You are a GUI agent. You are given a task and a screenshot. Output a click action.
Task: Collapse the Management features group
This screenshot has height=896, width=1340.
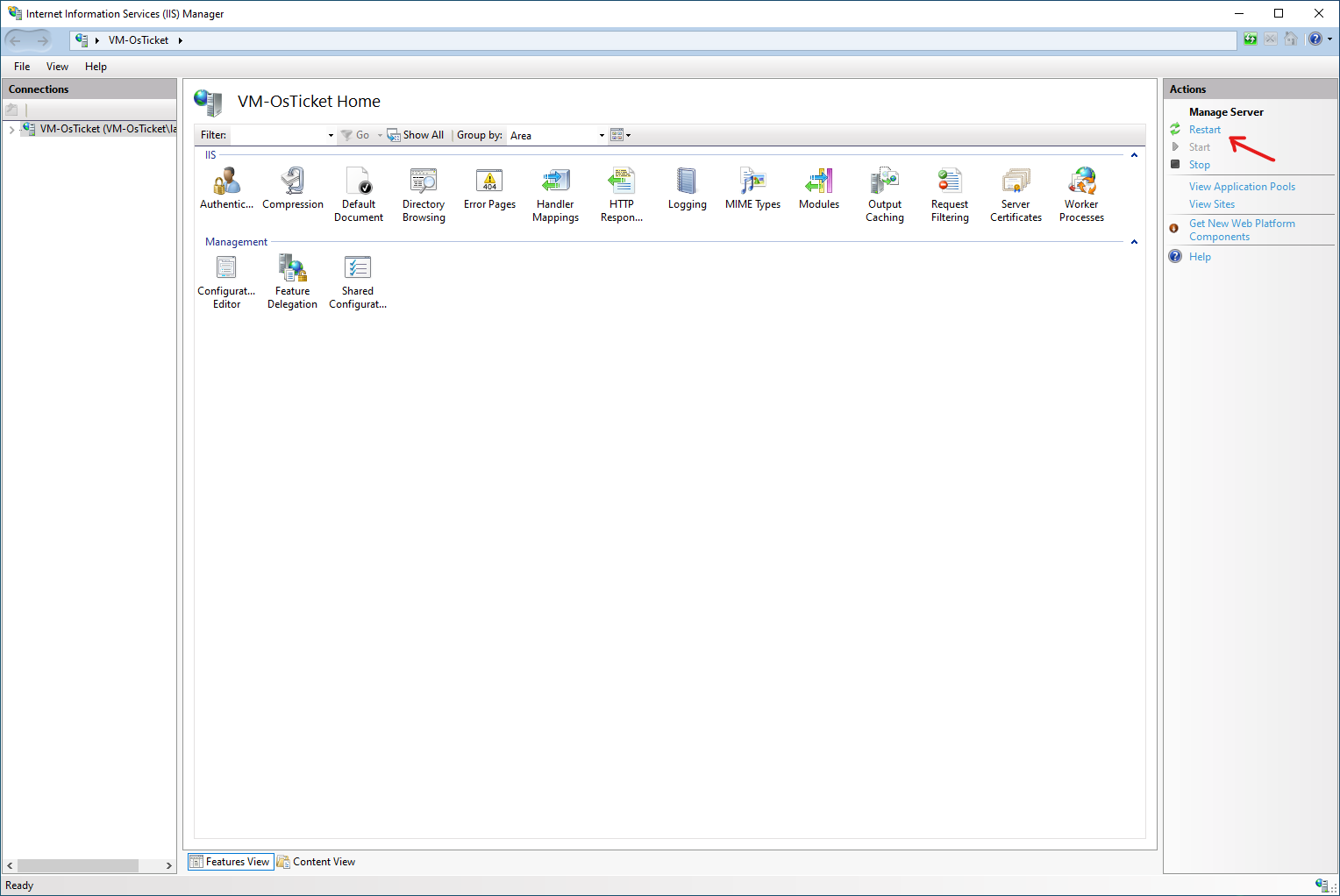(1134, 242)
